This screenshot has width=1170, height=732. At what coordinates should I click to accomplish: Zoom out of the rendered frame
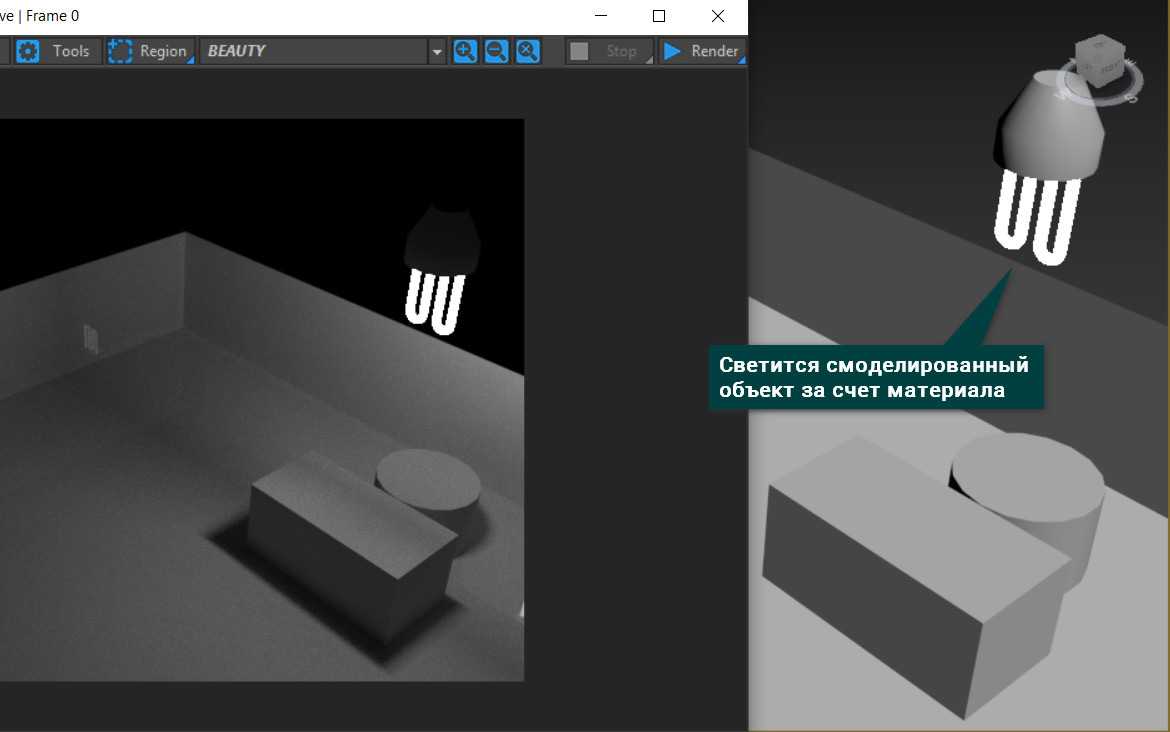[x=496, y=51]
